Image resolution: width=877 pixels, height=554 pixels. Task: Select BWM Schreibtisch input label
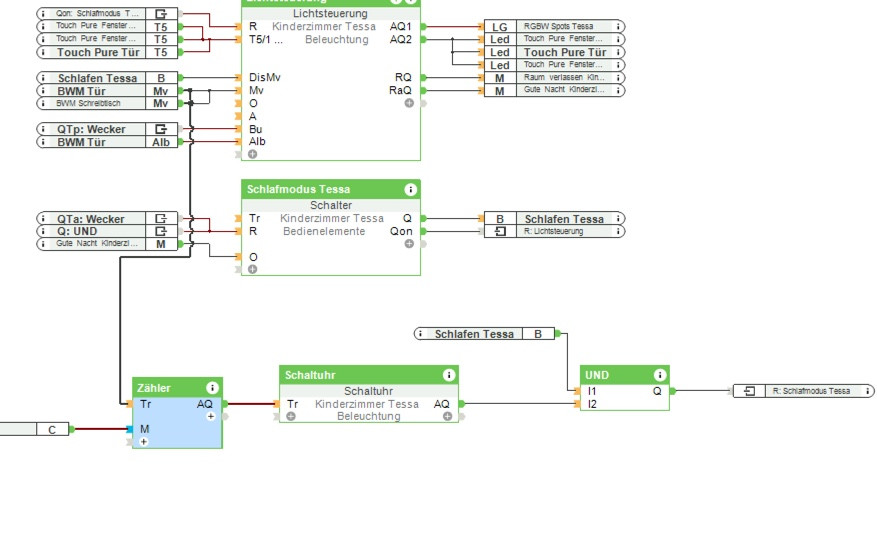click(88, 103)
